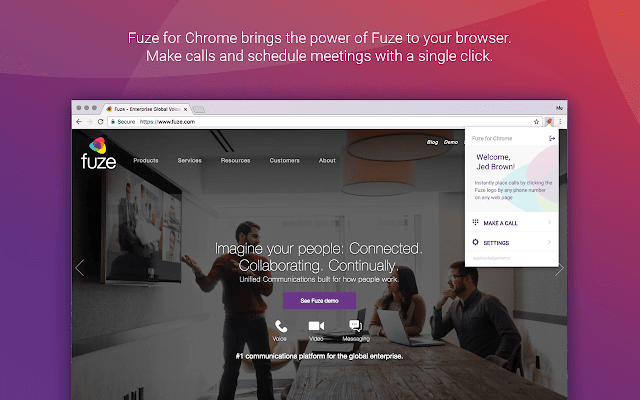
Task: Open the Acknowledgements link in popup
Action: (491, 258)
